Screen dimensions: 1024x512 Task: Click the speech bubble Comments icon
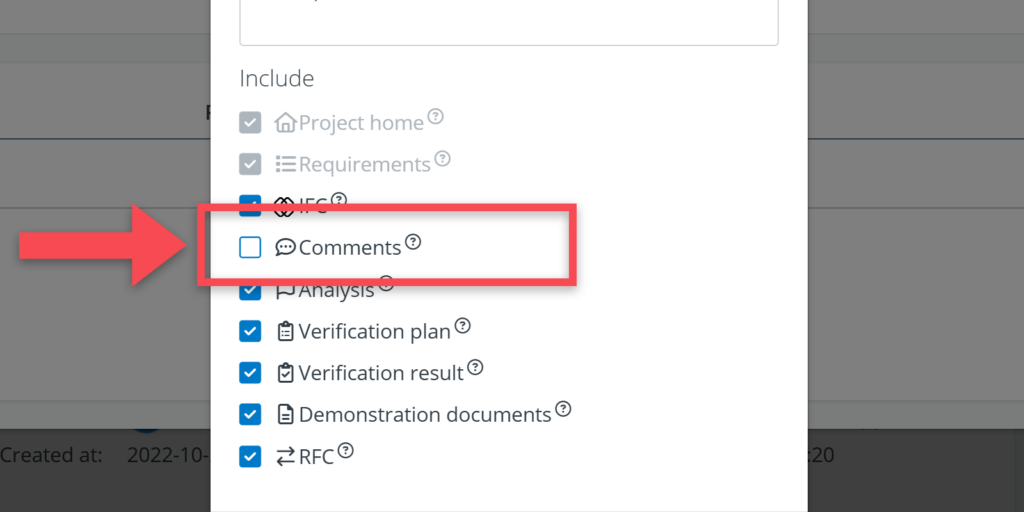(285, 247)
